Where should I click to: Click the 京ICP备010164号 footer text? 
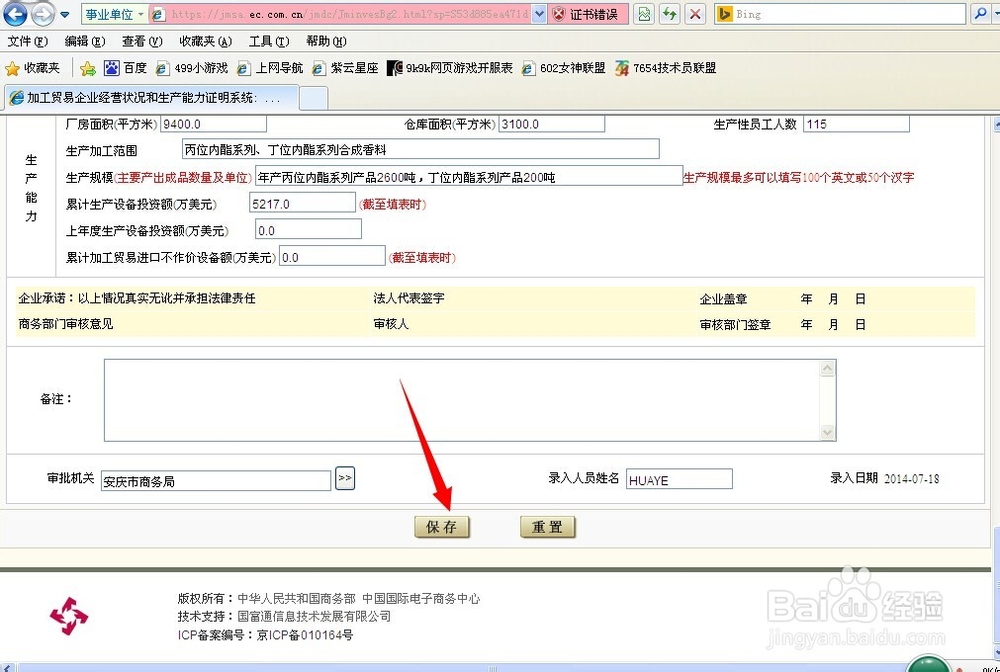[x=304, y=635]
